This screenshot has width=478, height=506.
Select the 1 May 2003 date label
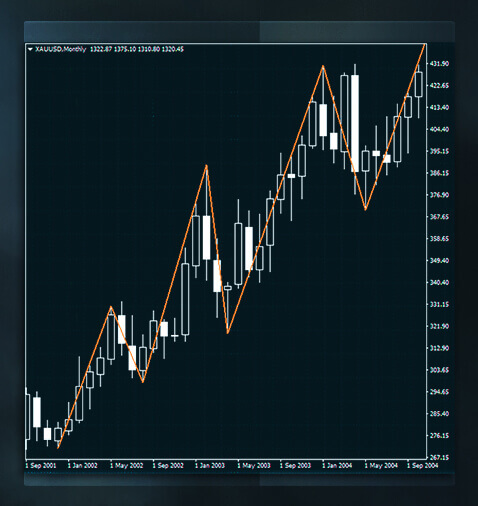click(x=254, y=465)
